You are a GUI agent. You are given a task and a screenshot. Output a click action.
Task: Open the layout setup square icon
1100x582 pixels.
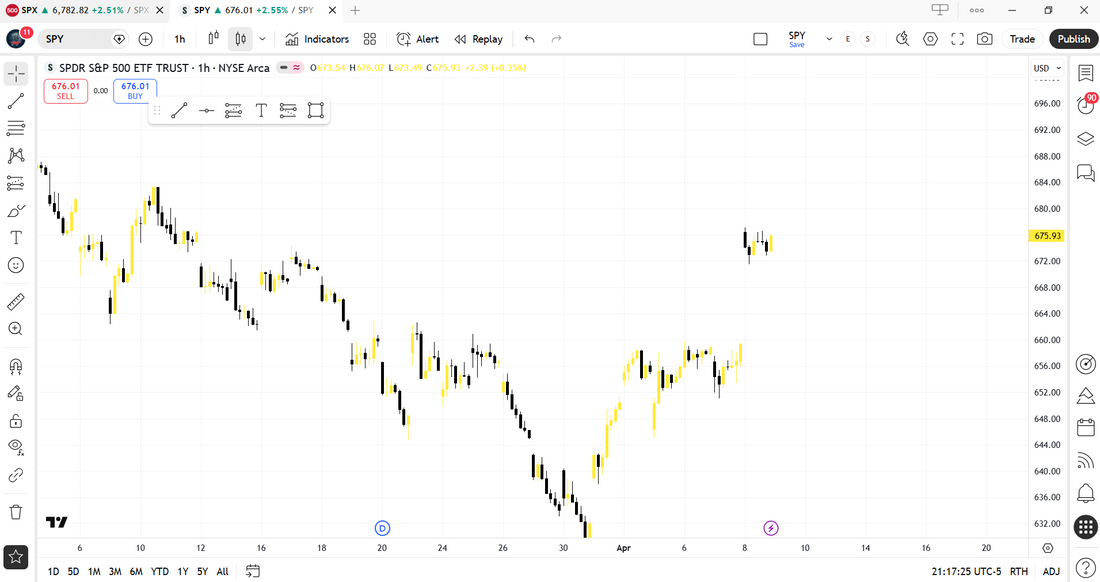coord(760,39)
